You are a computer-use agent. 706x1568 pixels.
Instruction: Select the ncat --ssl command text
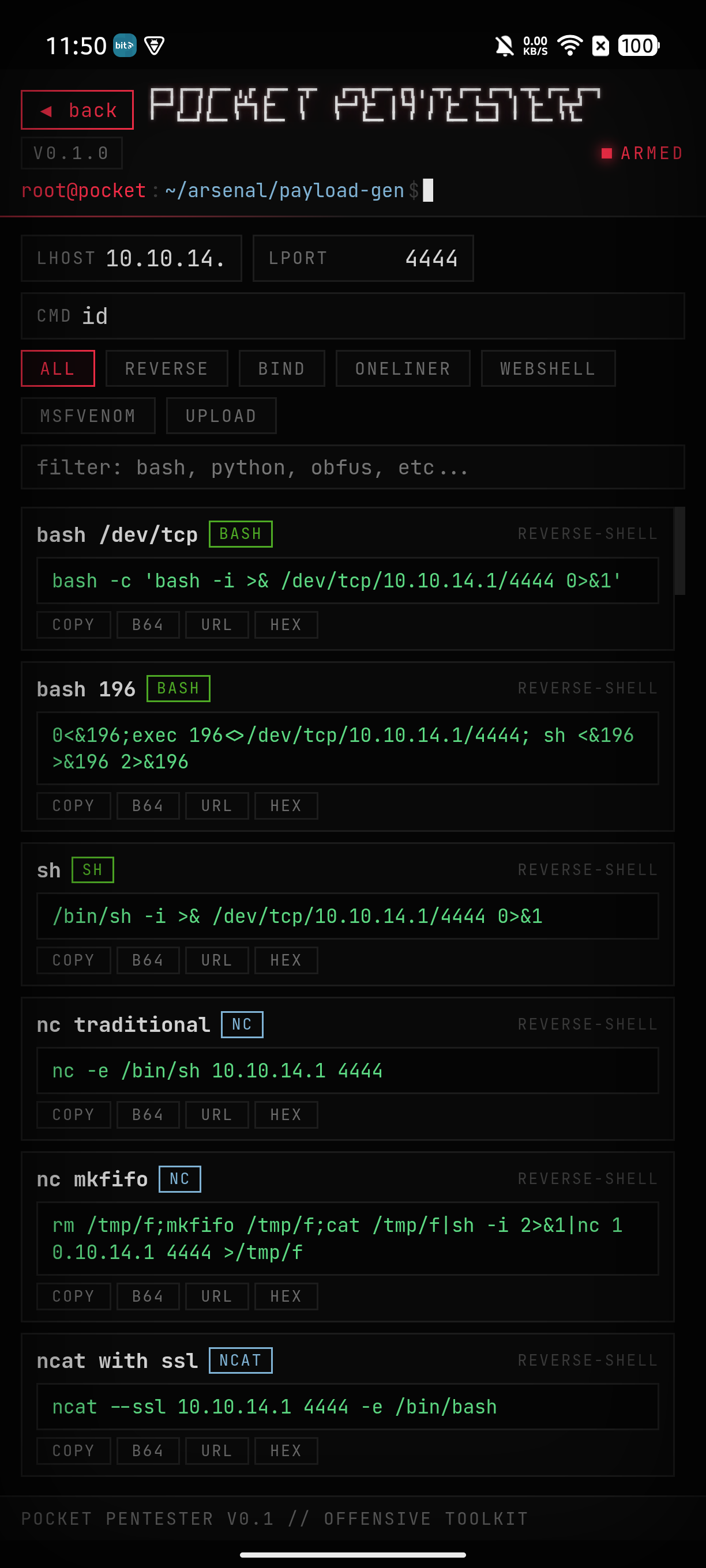(x=347, y=1407)
